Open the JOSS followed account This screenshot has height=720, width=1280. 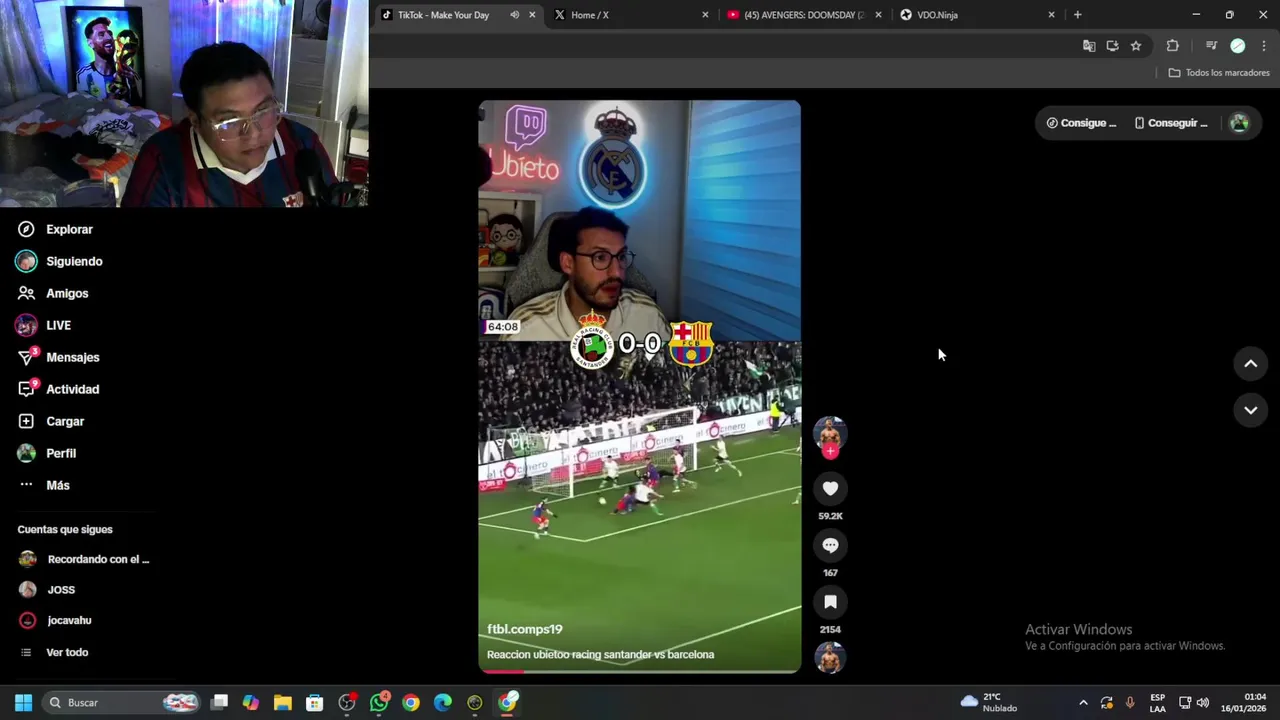[47, 590]
